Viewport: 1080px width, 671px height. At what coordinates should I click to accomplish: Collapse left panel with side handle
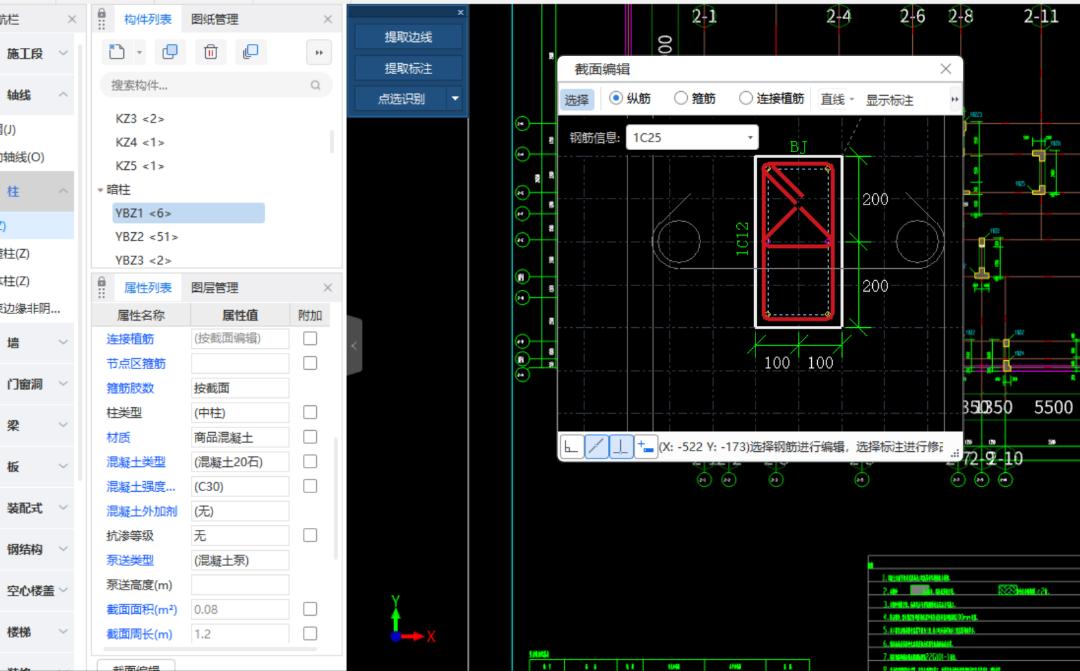(354, 346)
